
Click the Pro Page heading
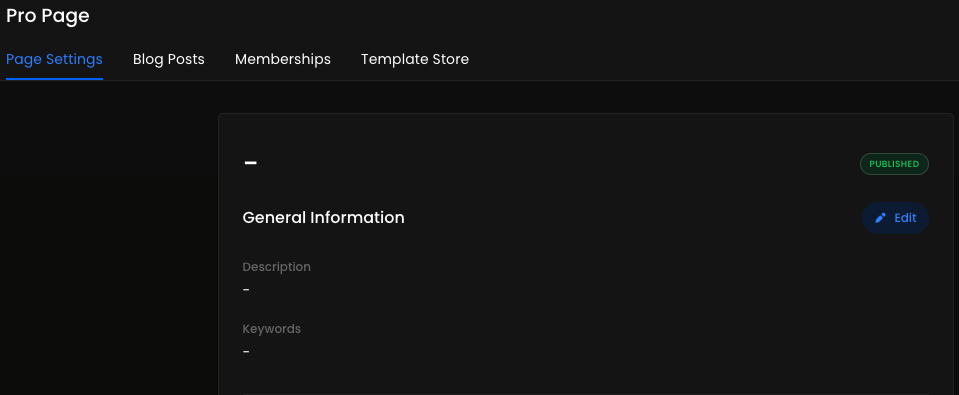[x=48, y=16]
